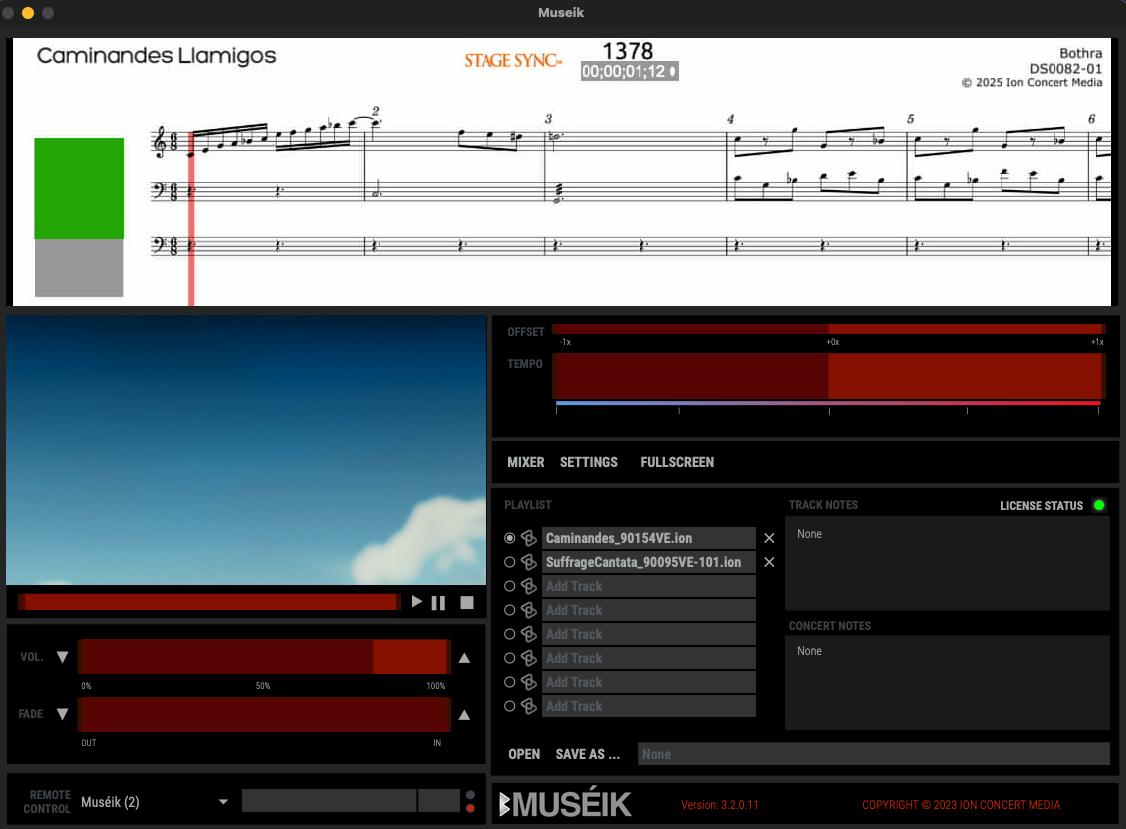Image resolution: width=1126 pixels, height=829 pixels.
Task: Seek within the red playback progress bar
Action: (208, 602)
